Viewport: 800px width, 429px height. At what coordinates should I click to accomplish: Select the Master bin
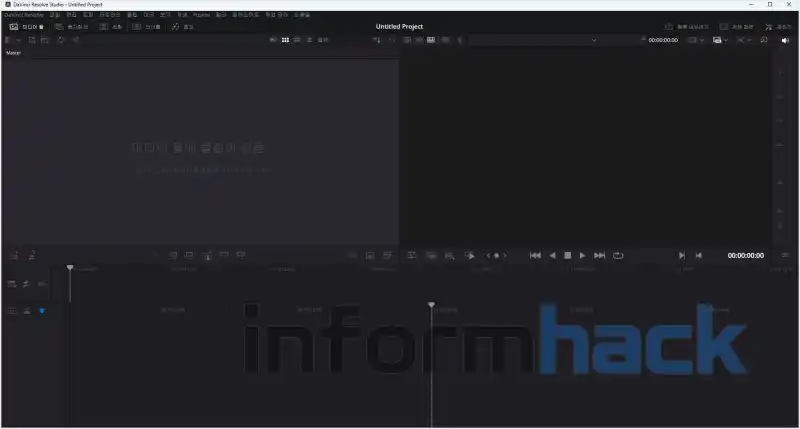click(x=13, y=52)
